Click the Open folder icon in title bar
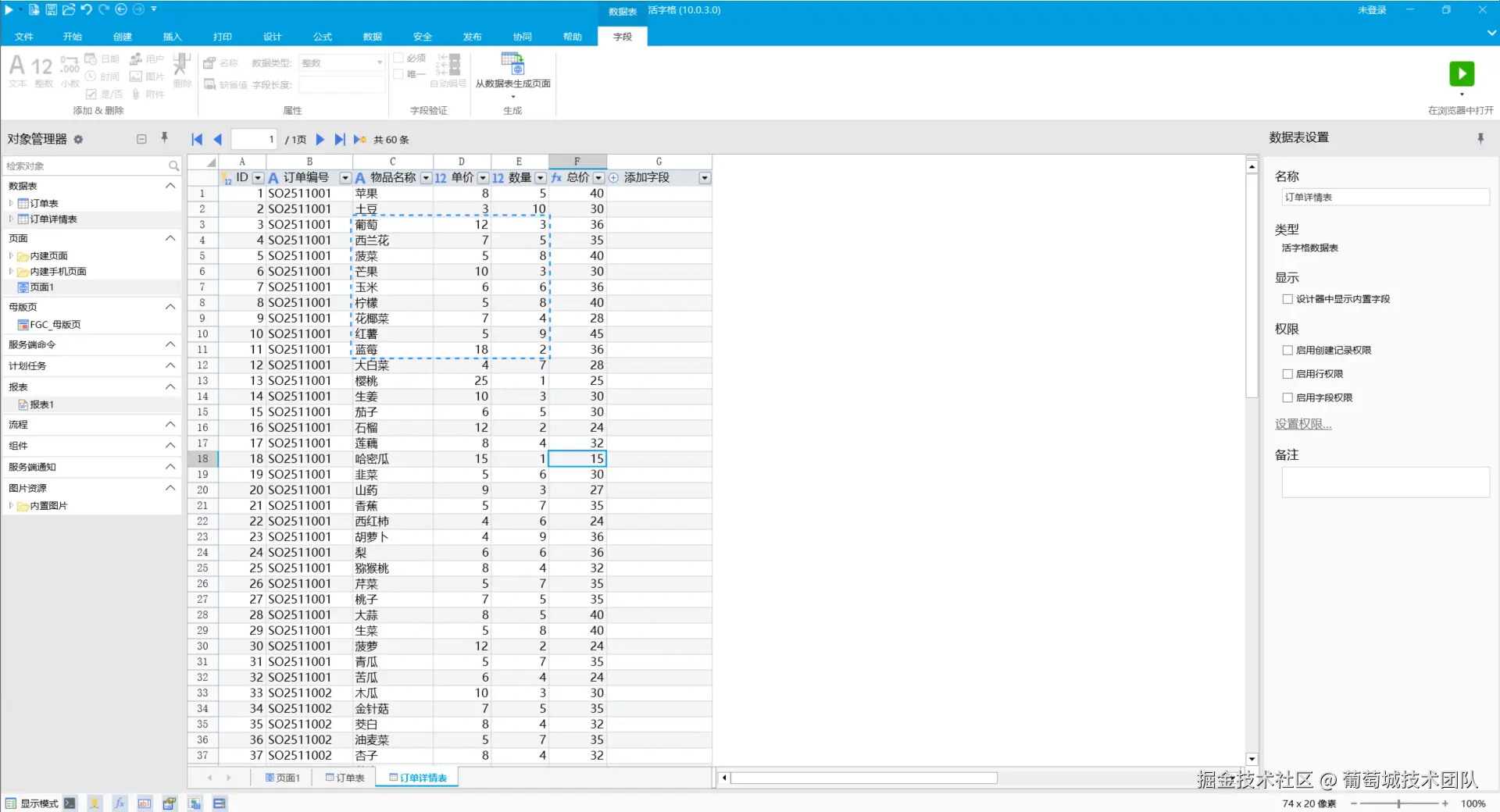This screenshot has width=1500, height=812. [x=69, y=9]
